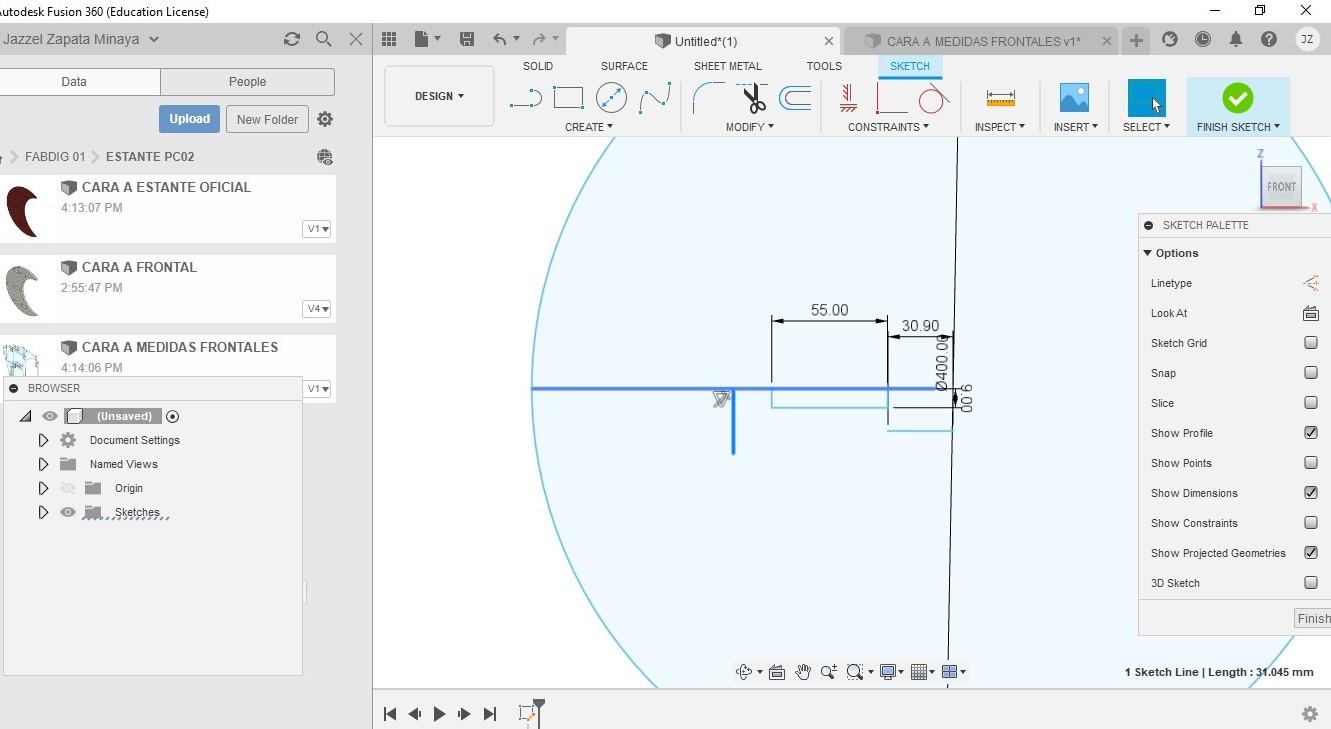Viewport: 1331px width, 729px height.
Task: Select the 2-Point Rectangle tool
Action: (x=568, y=98)
